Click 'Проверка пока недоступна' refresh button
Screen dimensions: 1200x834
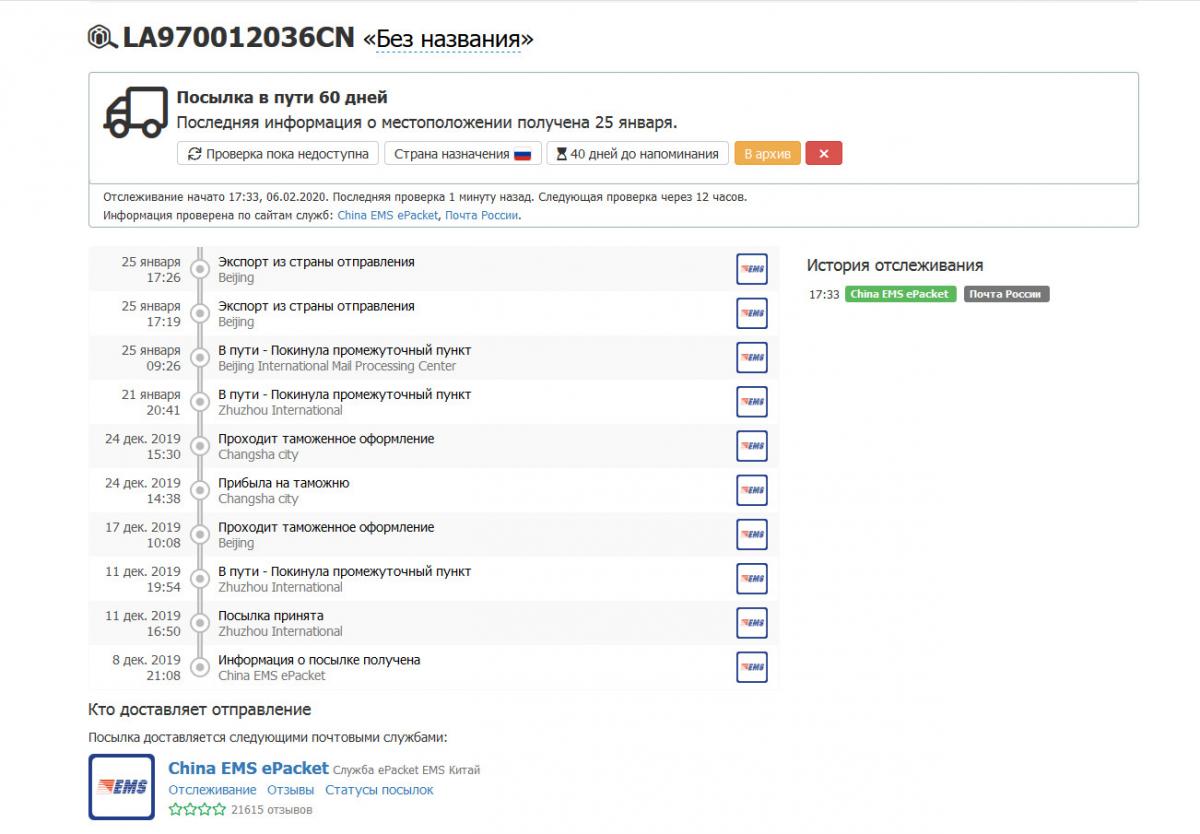point(278,154)
